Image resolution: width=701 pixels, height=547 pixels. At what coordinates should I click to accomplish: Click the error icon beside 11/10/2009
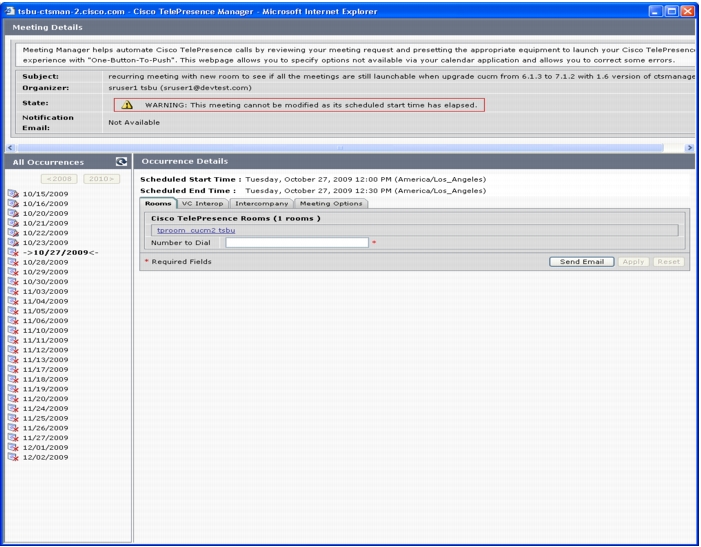pos(13,330)
